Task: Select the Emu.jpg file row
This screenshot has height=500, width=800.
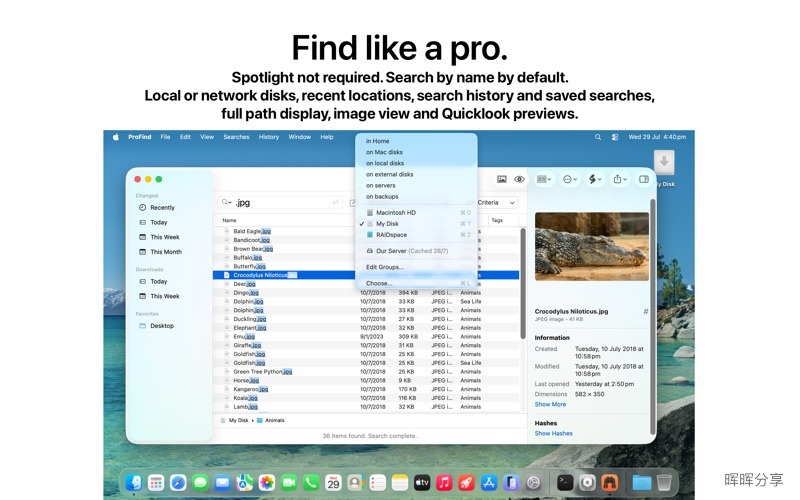Action: (x=366, y=337)
